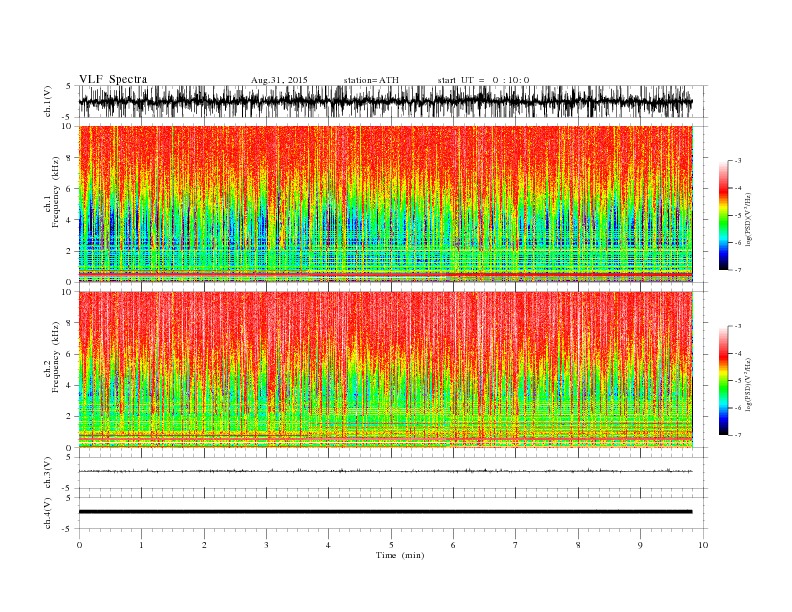
Task: Click the time axis tick label "5"
Action: click(391, 545)
